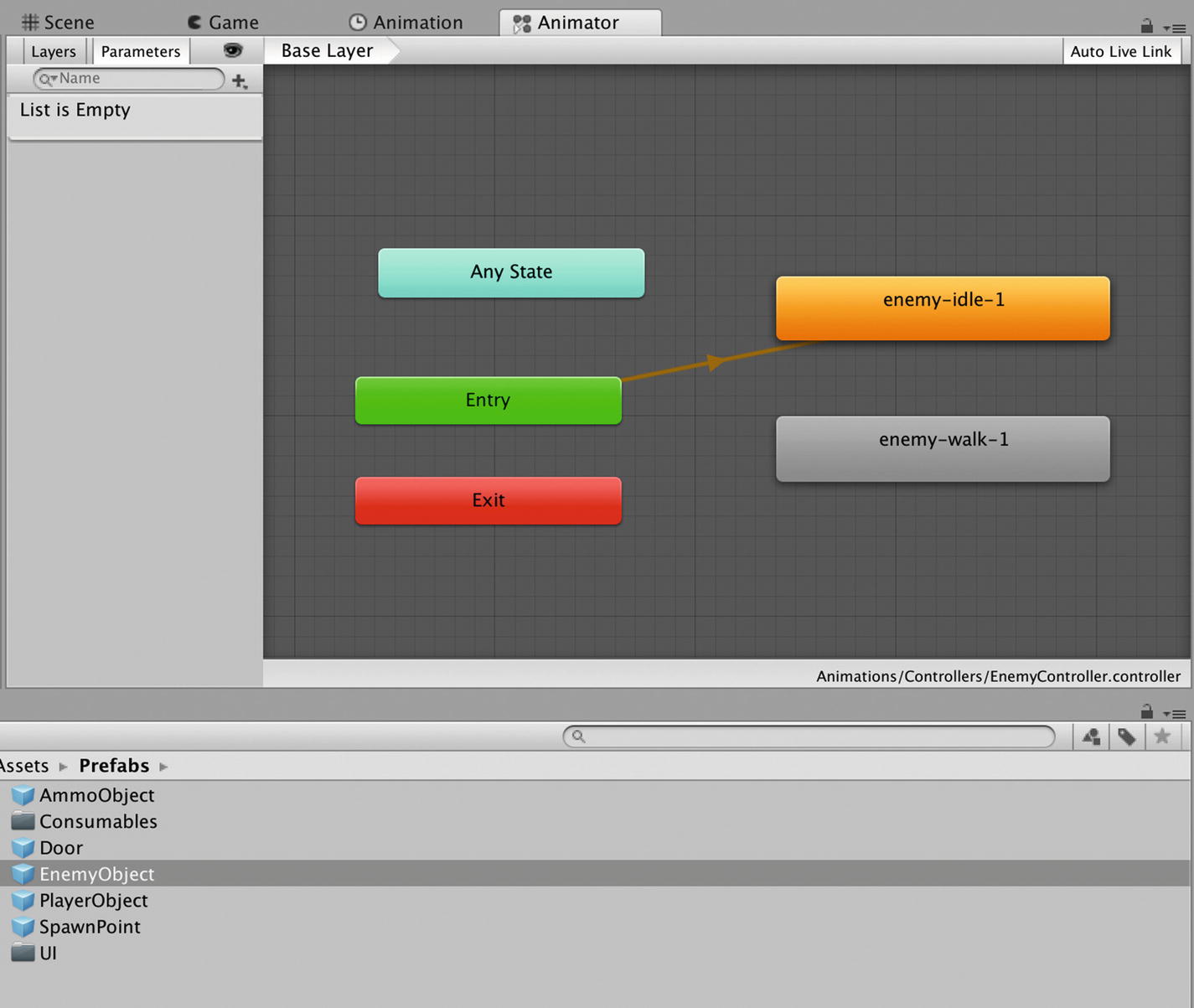1194x1008 pixels.
Task: Open the Animation tab
Action: coord(406,23)
